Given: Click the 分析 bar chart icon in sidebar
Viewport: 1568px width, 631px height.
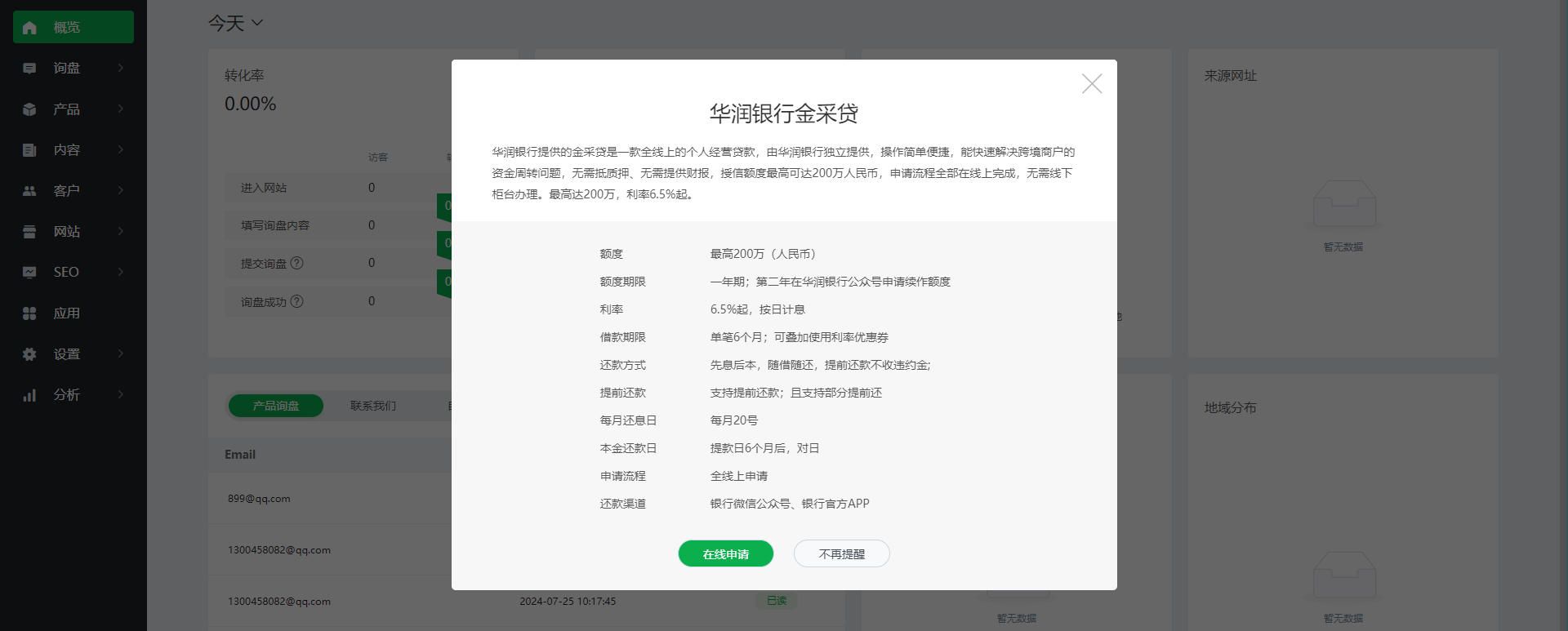Looking at the screenshot, I should (x=29, y=395).
